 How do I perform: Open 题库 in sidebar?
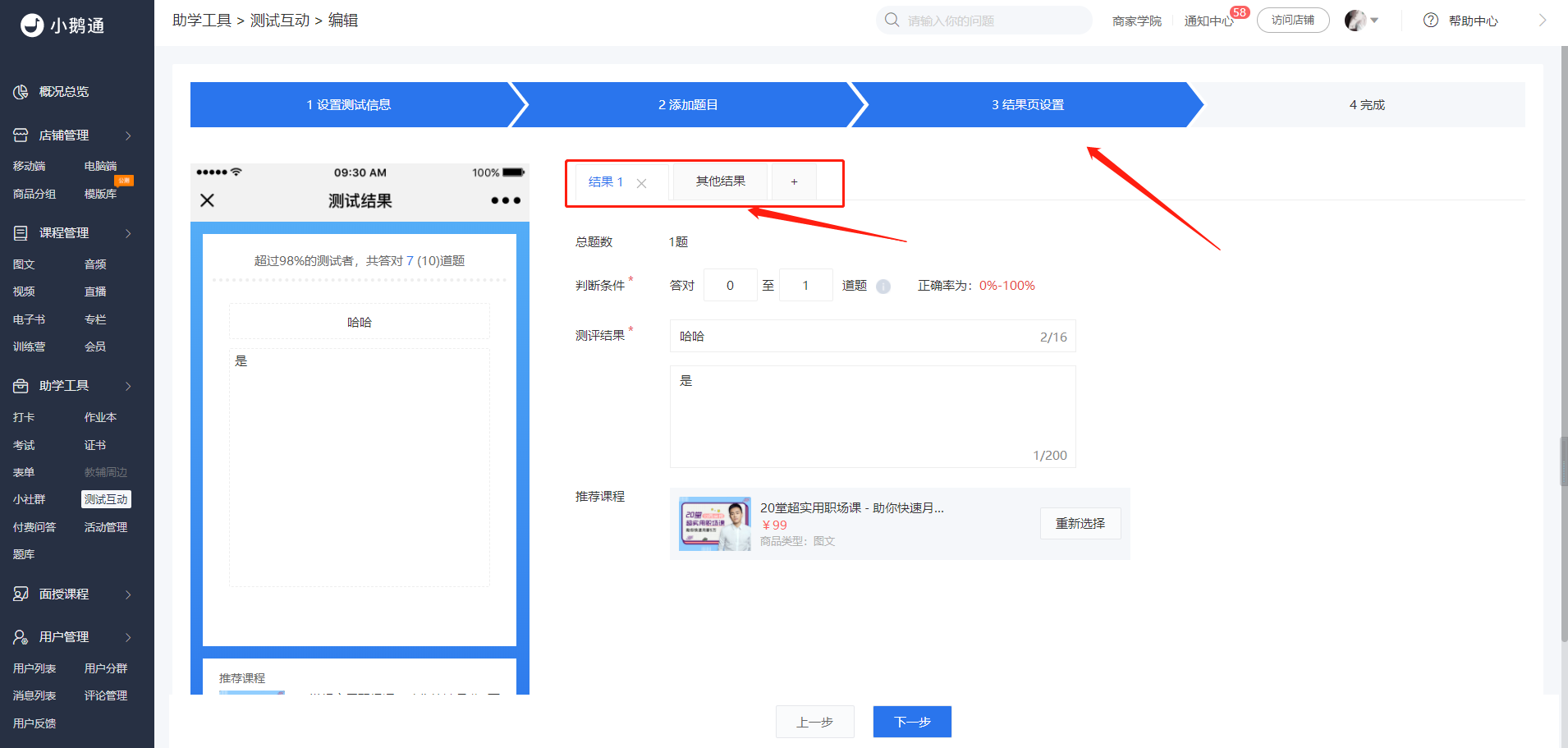pos(24,554)
